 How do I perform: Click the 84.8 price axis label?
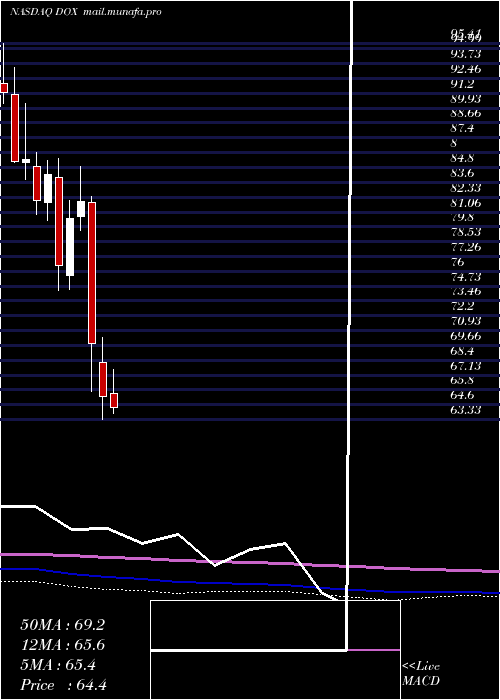tap(462, 158)
